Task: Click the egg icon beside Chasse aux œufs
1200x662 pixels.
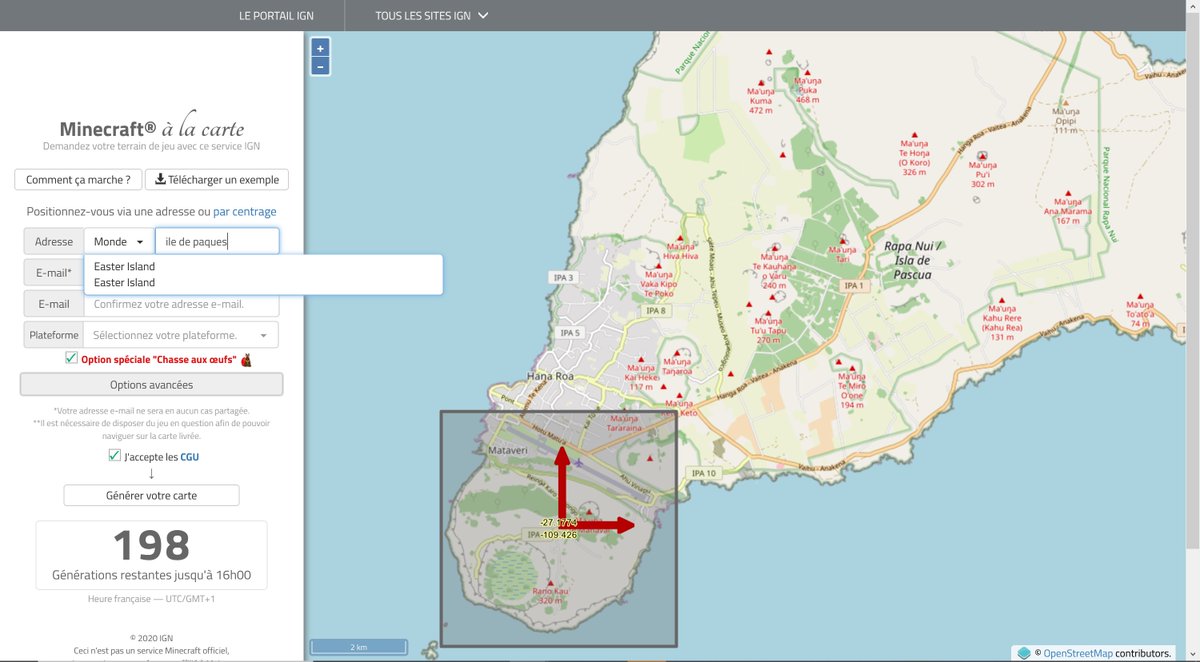Action: (246, 359)
